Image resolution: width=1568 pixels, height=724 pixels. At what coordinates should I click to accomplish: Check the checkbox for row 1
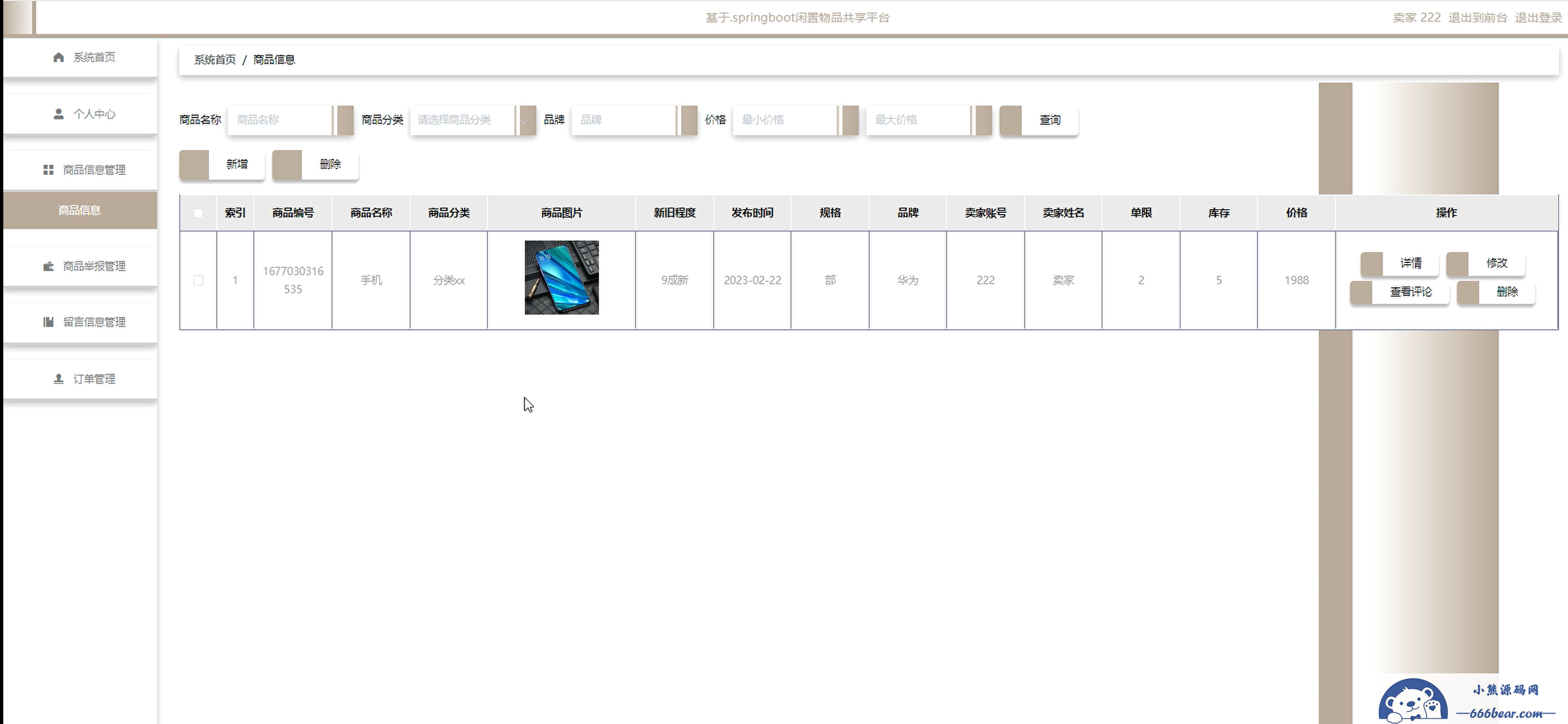pos(198,280)
